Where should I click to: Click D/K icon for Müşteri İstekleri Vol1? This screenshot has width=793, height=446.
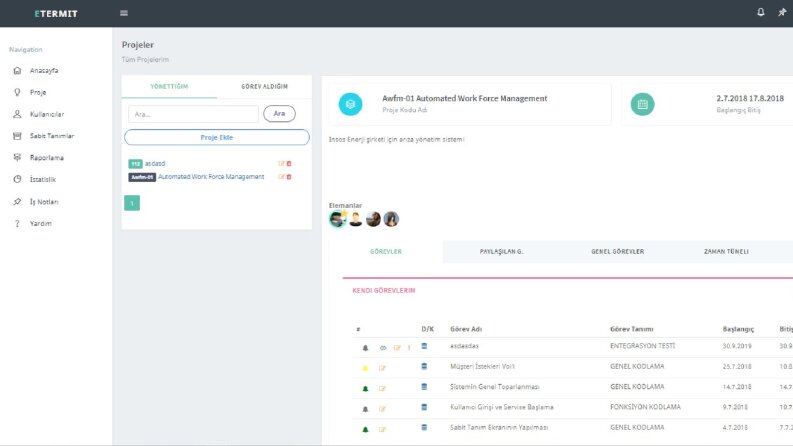point(424,367)
